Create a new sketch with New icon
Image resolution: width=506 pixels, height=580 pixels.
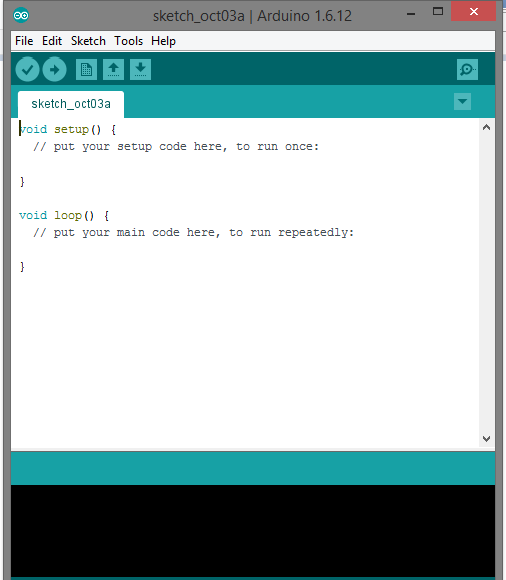point(86,69)
